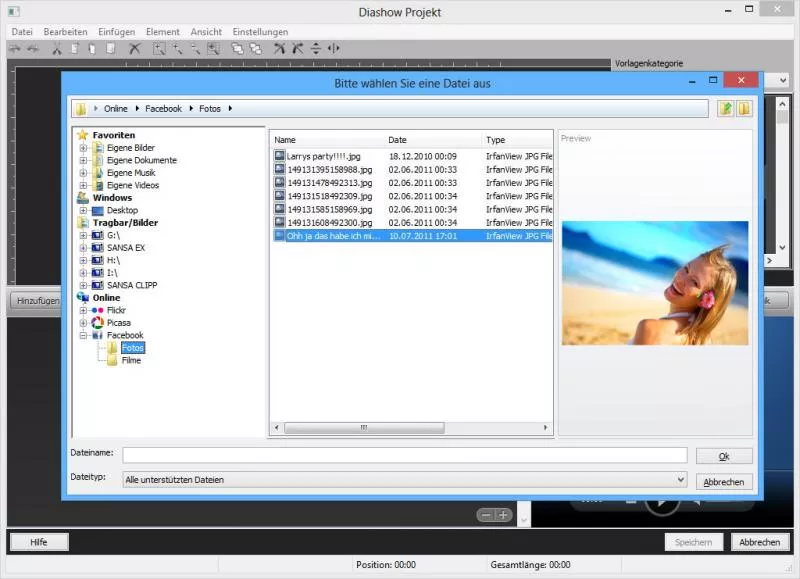
Task: Open the Ansicht menu
Action: click(x=206, y=32)
